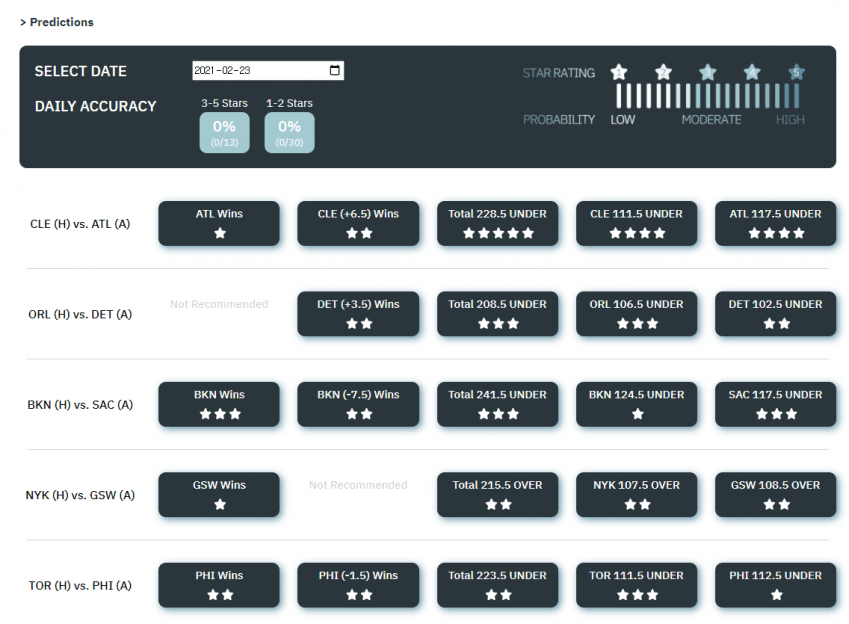
Task: Click the first star in the rating legend
Action: (619, 72)
